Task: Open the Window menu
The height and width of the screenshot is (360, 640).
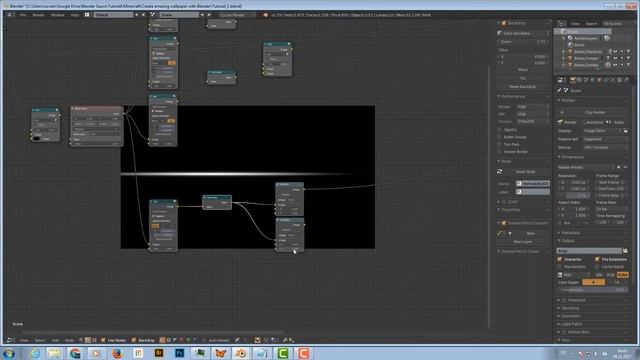Action: [58, 15]
